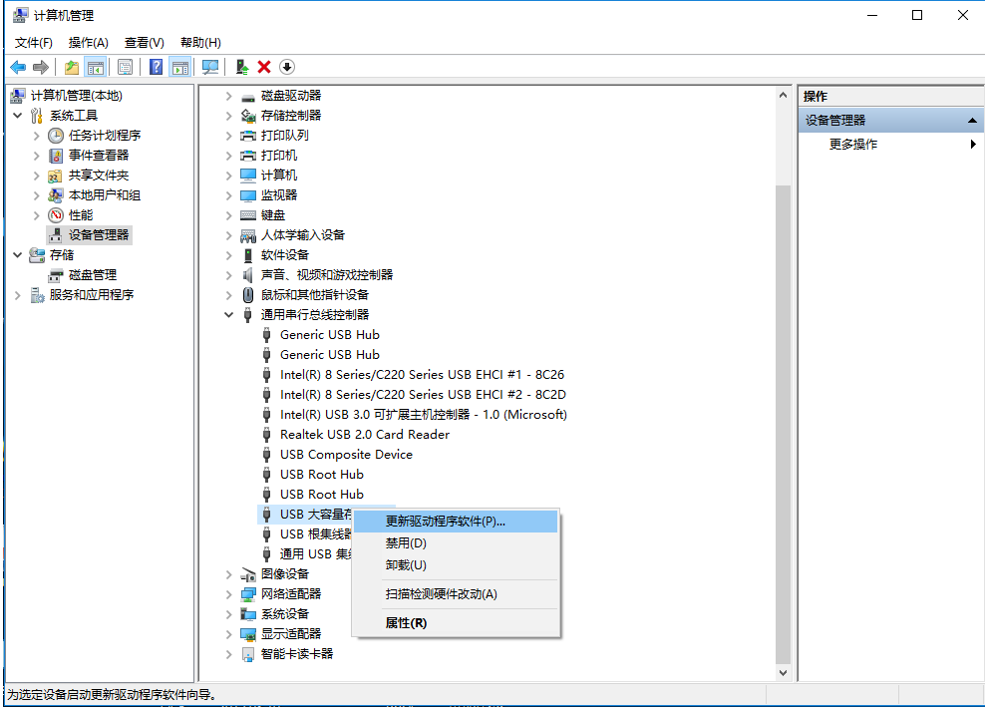The width and height of the screenshot is (986, 708).
Task: Toggle the show/hide action pane icon
Action: click(x=180, y=67)
